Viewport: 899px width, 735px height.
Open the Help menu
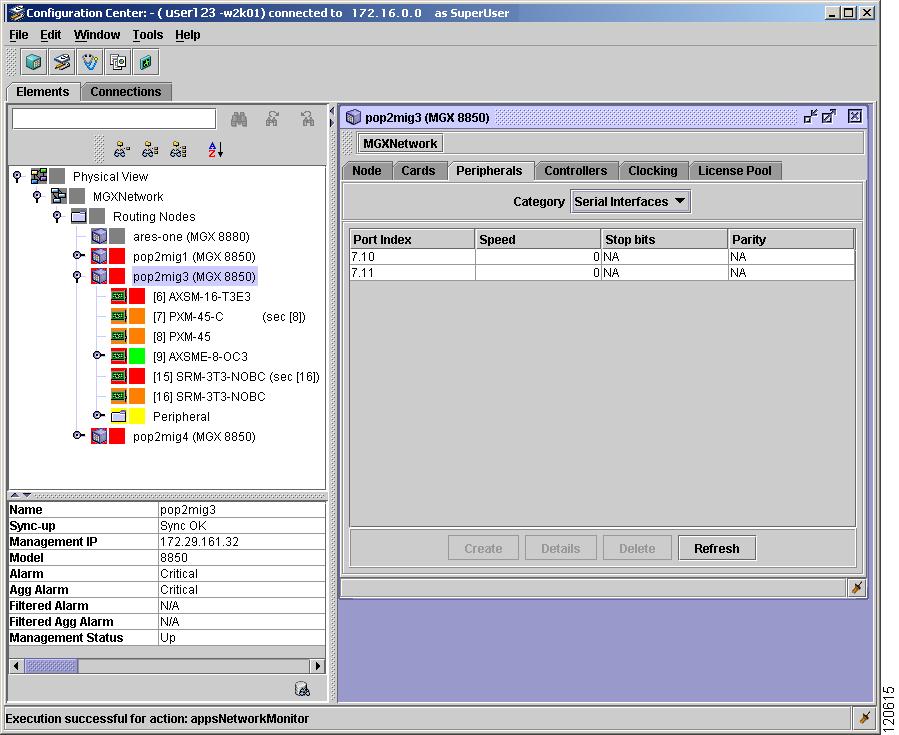coord(187,35)
